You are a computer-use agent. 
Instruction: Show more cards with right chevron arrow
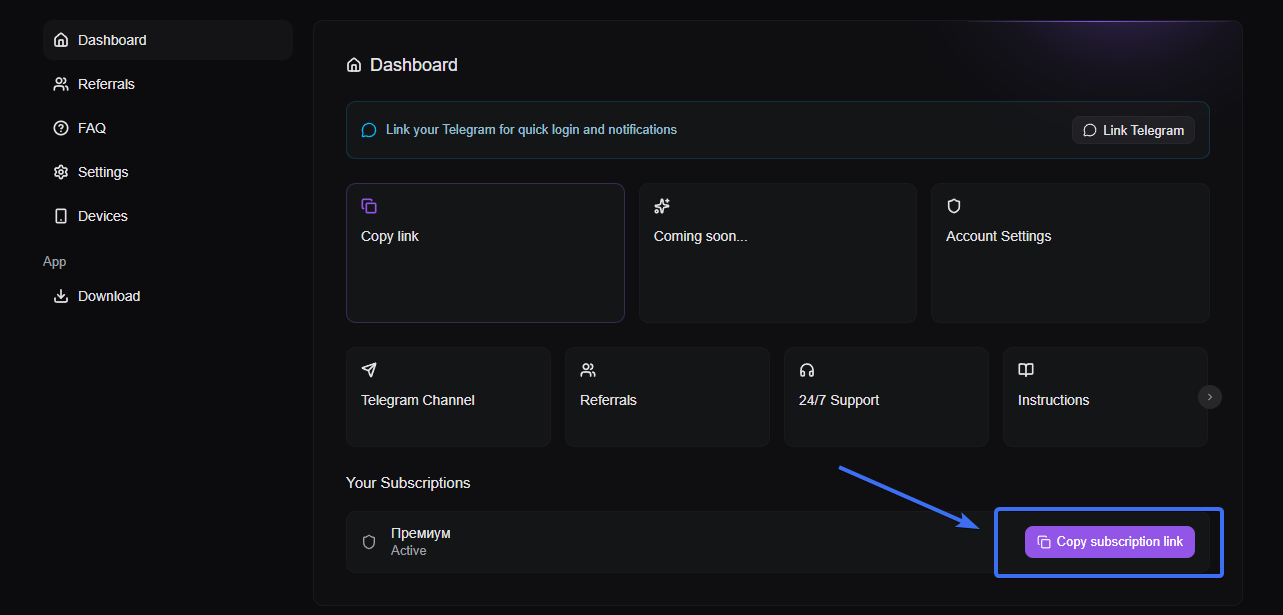coord(1210,397)
